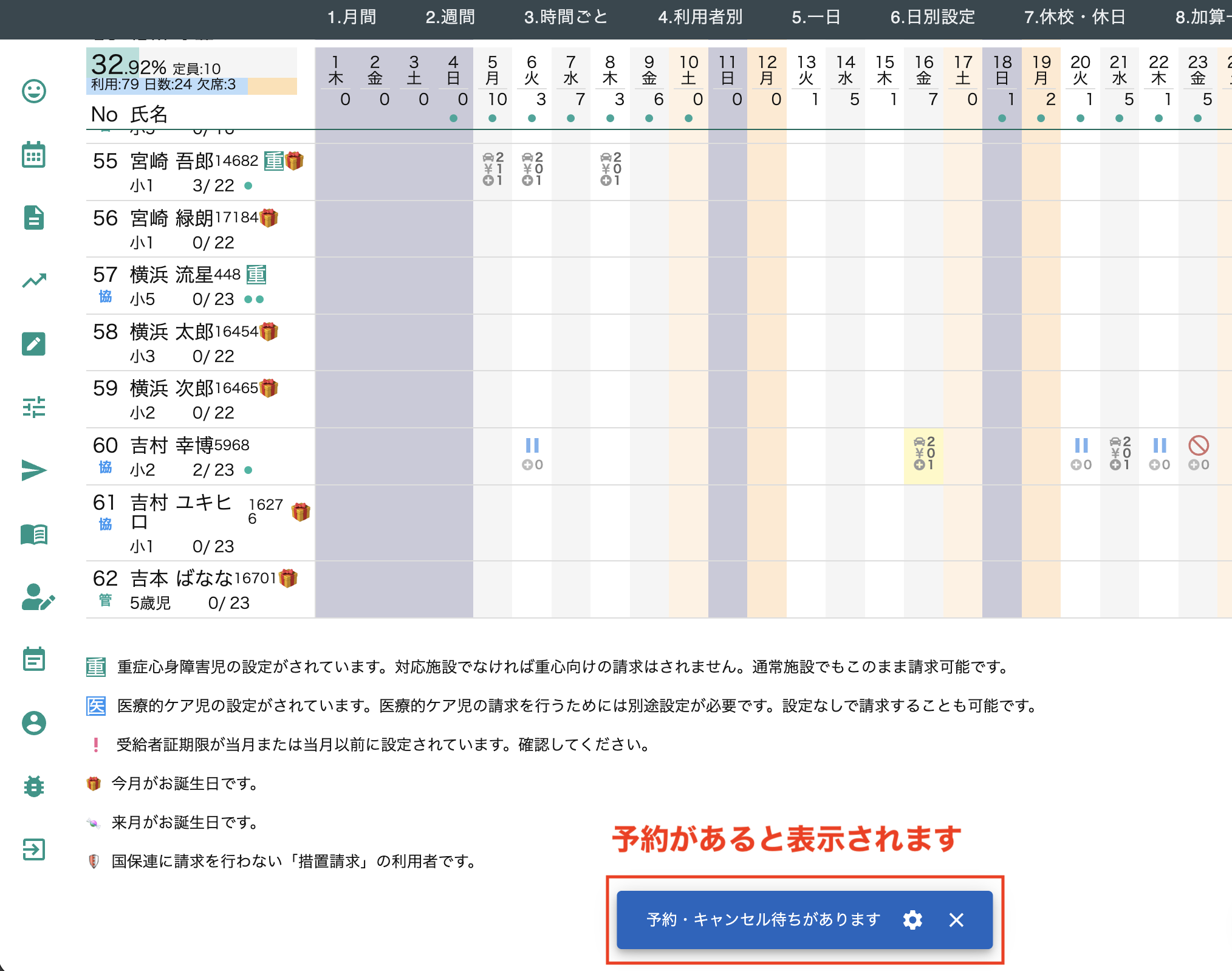Open the 4.利用者別 tab

(x=700, y=17)
